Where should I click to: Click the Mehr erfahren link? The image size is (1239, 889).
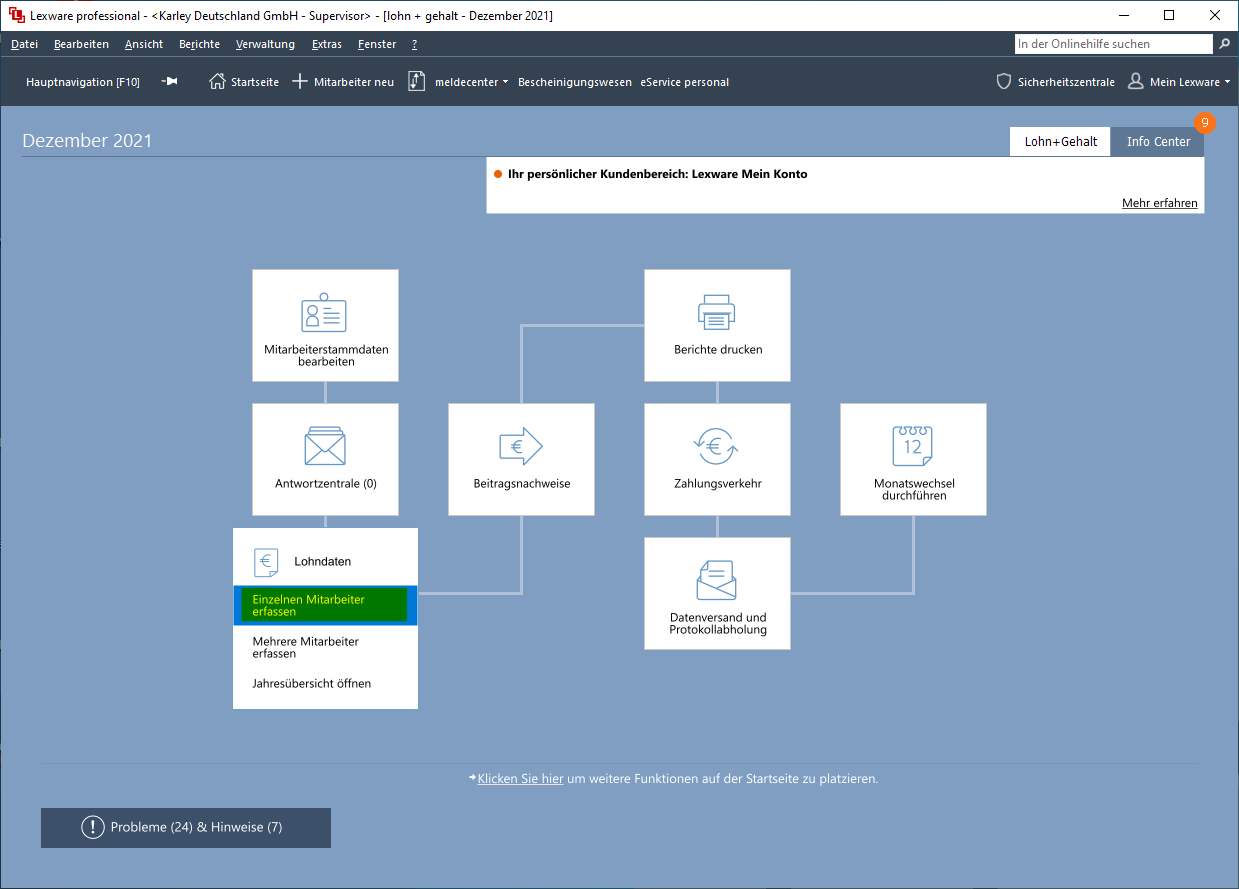(x=1160, y=203)
